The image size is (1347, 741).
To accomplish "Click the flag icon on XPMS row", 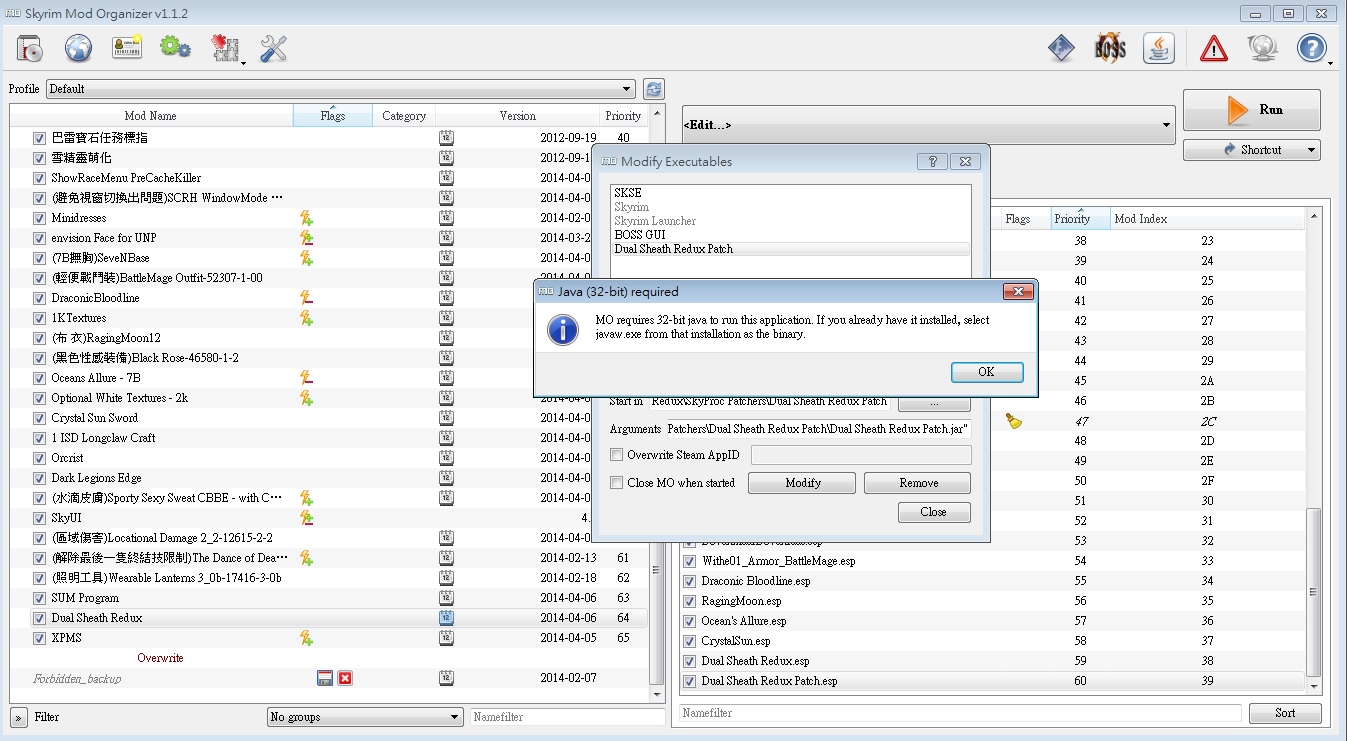I will 307,638.
